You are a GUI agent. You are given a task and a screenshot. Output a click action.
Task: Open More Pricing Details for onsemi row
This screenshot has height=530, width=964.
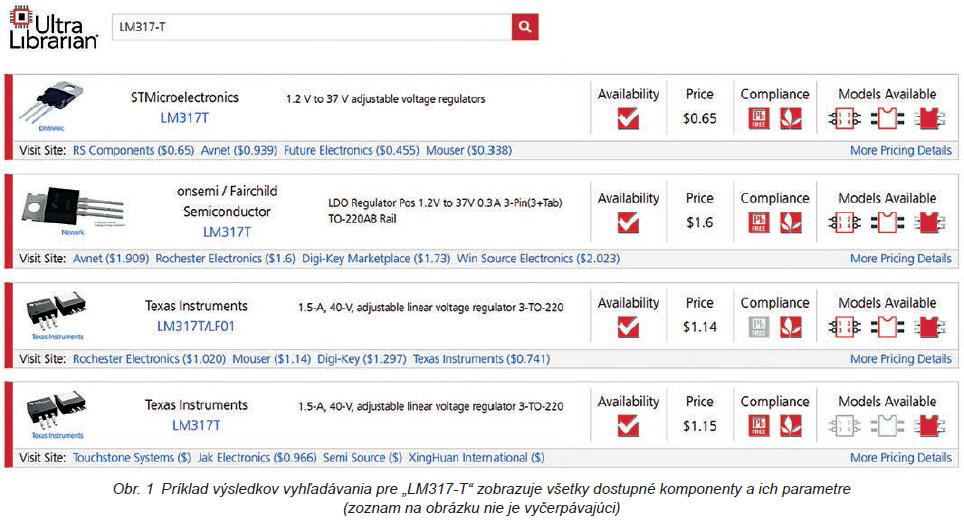pos(901,258)
